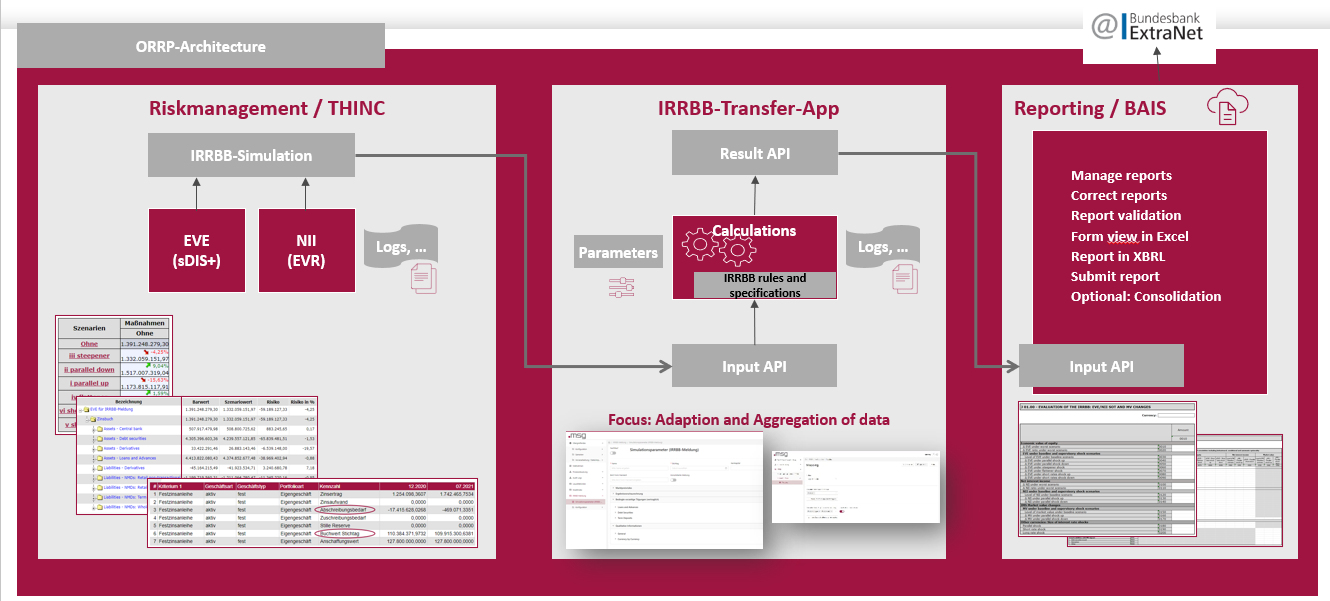Click the document icon under Riskmanagement Logs
Screen dimensions: 1330x601
(x=425, y=278)
